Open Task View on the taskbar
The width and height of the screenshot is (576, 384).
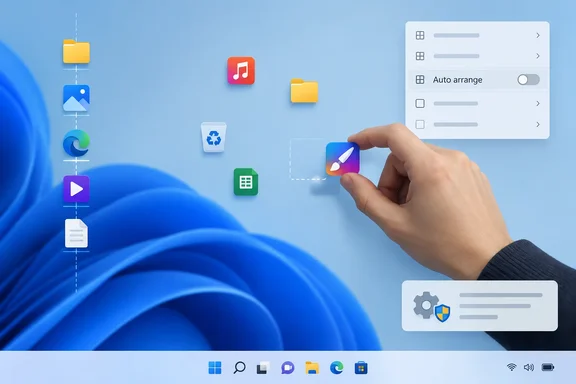click(263, 367)
